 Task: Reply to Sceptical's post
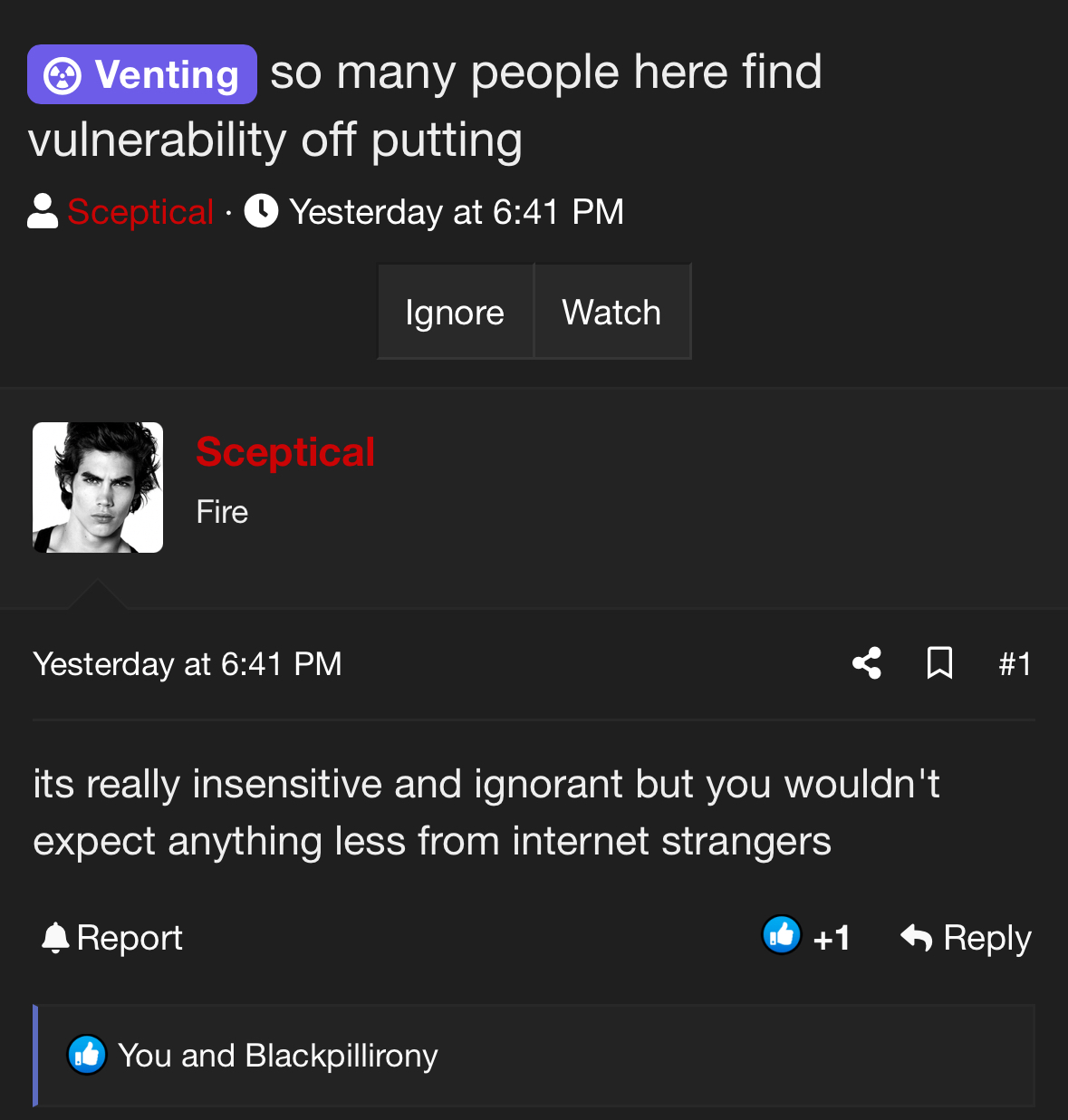(966, 938)
